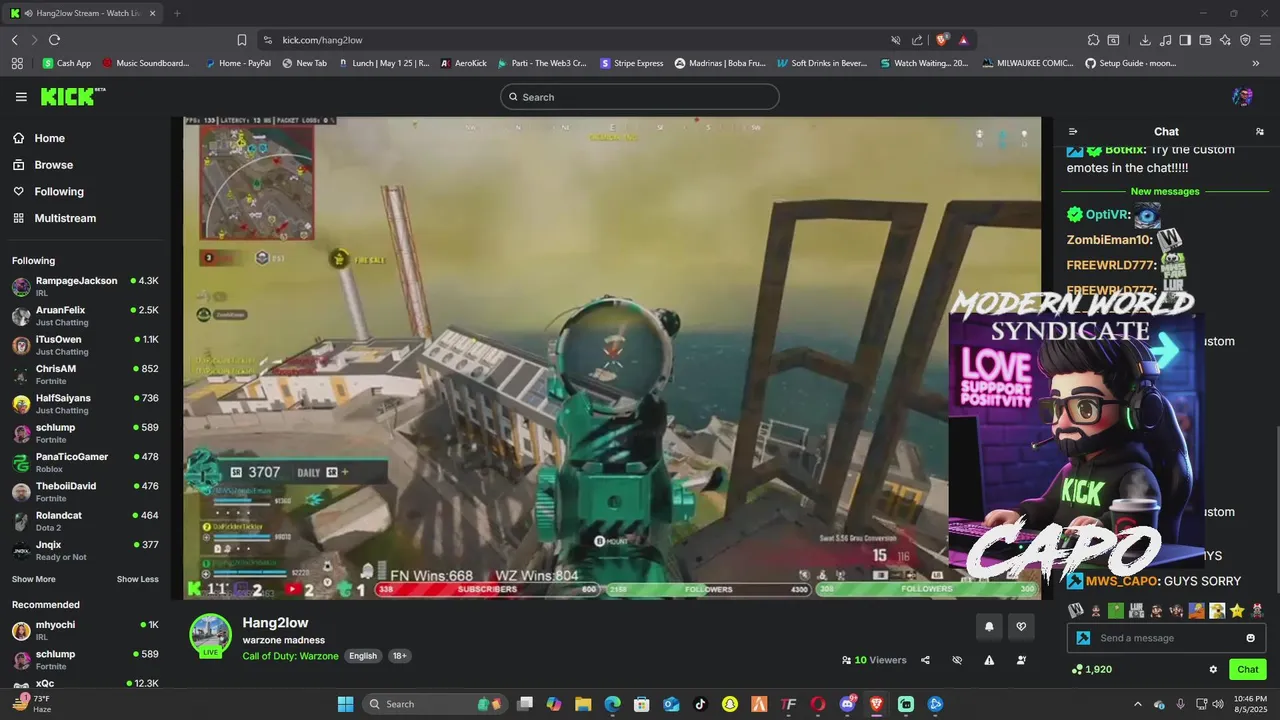Screen dimensions: 1280x720
Task: Click the New messages indicator in chat
Action: coord(1165,191)
